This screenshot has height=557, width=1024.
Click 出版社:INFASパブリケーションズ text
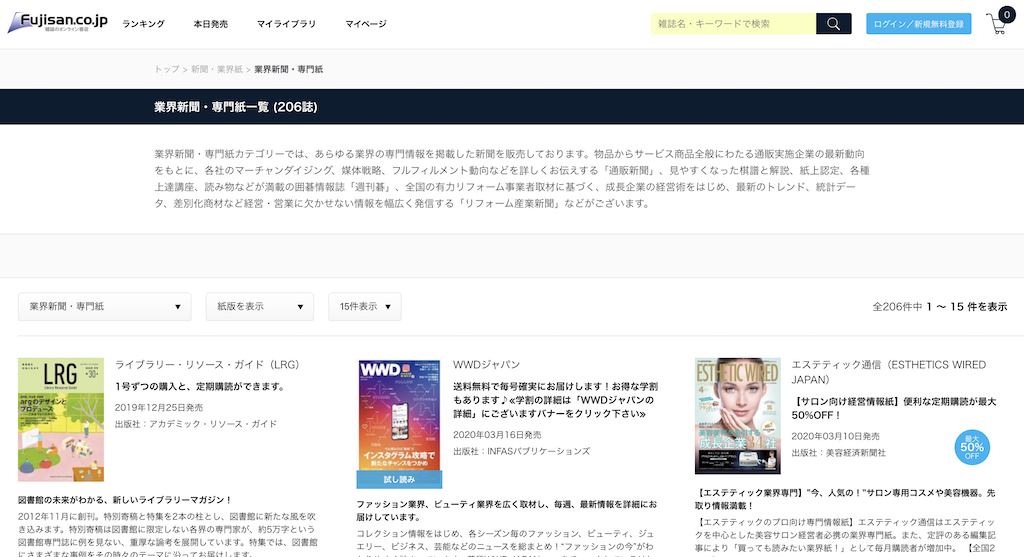tap(522, 451)
